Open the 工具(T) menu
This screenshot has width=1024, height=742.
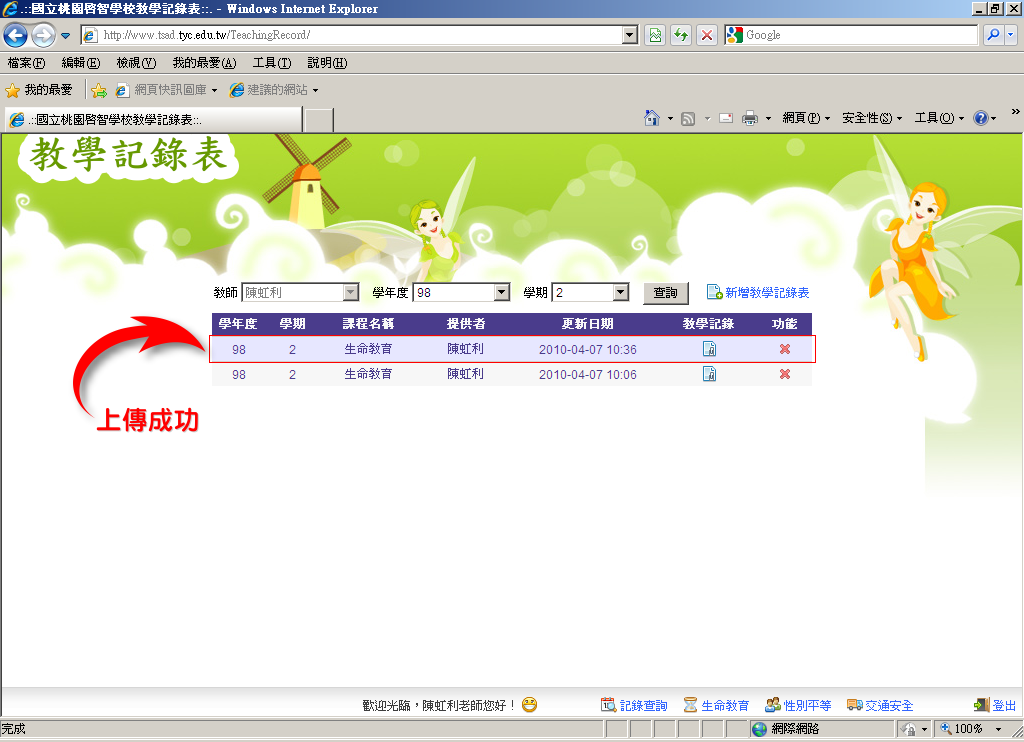coord(272,63)
